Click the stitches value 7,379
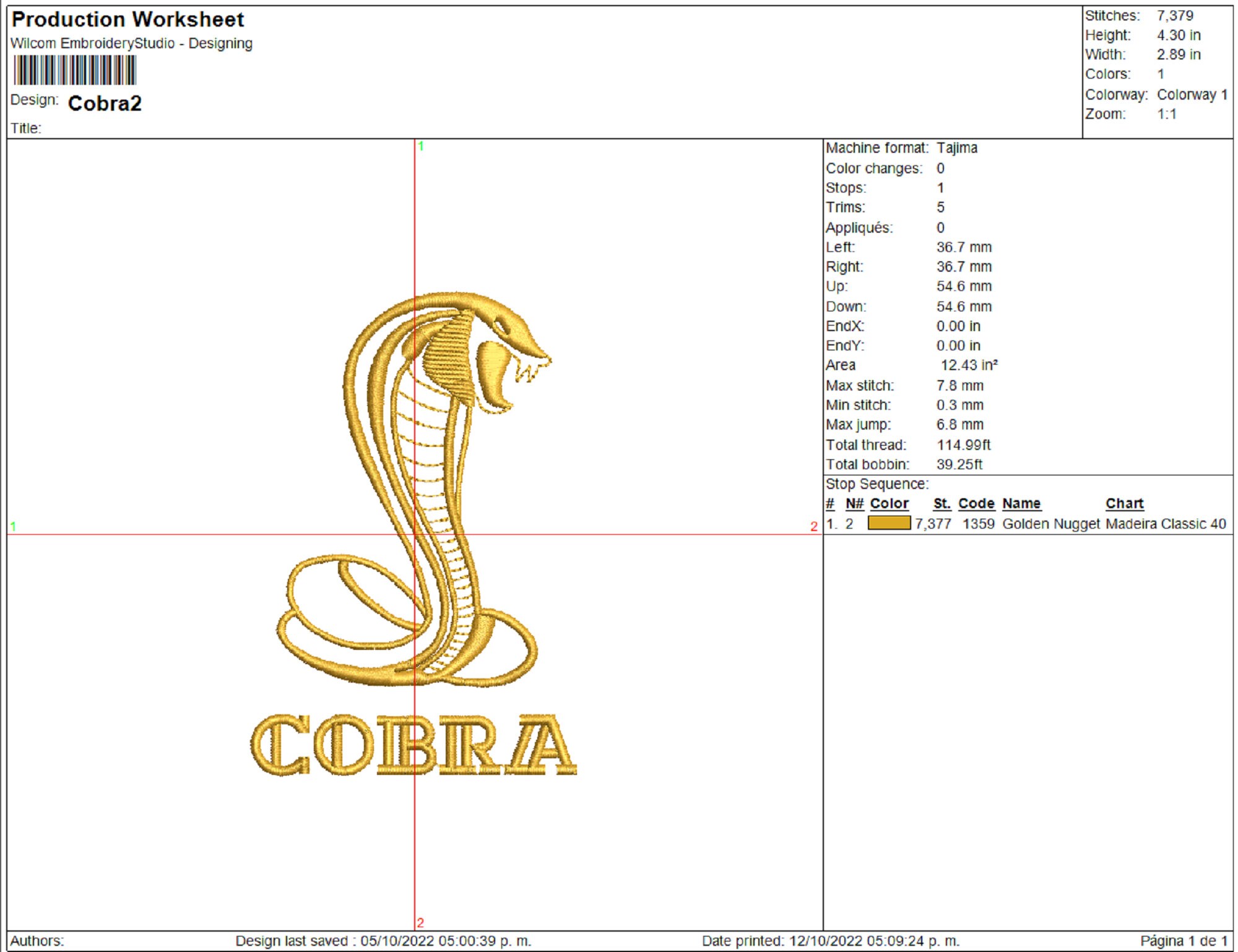This screenshot has height=952, width=1238. click(x=1175, y=15)
